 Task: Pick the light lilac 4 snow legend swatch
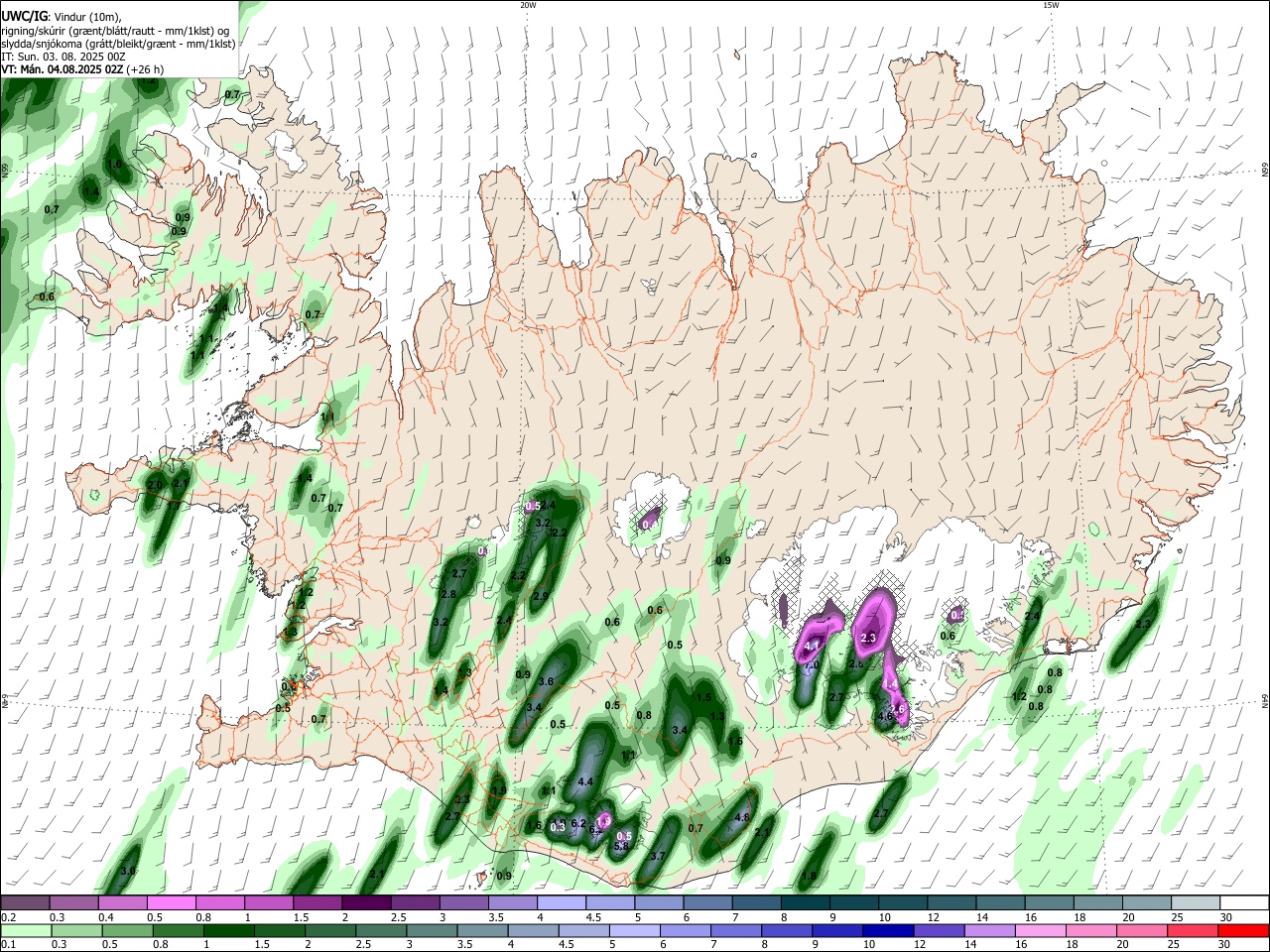562,902
